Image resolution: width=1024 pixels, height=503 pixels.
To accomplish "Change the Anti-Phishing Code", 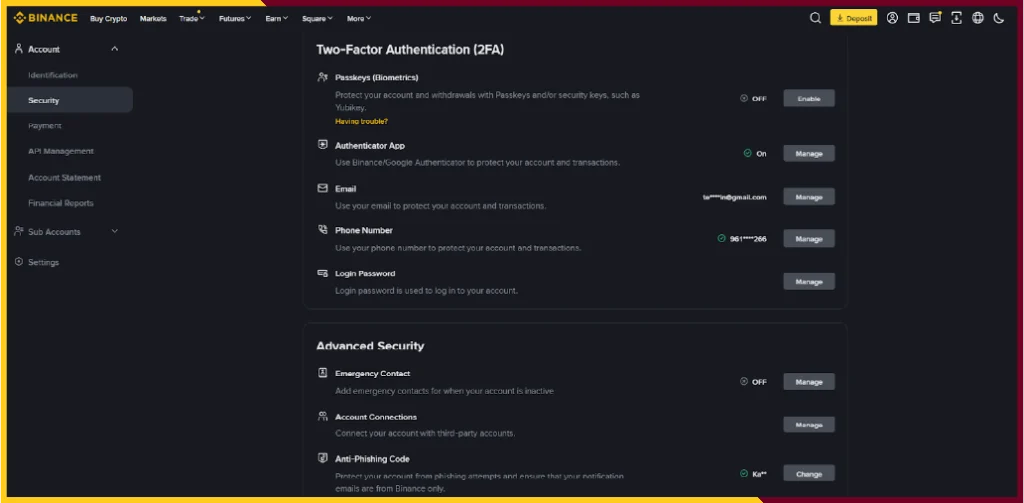I will click(809, 474).
